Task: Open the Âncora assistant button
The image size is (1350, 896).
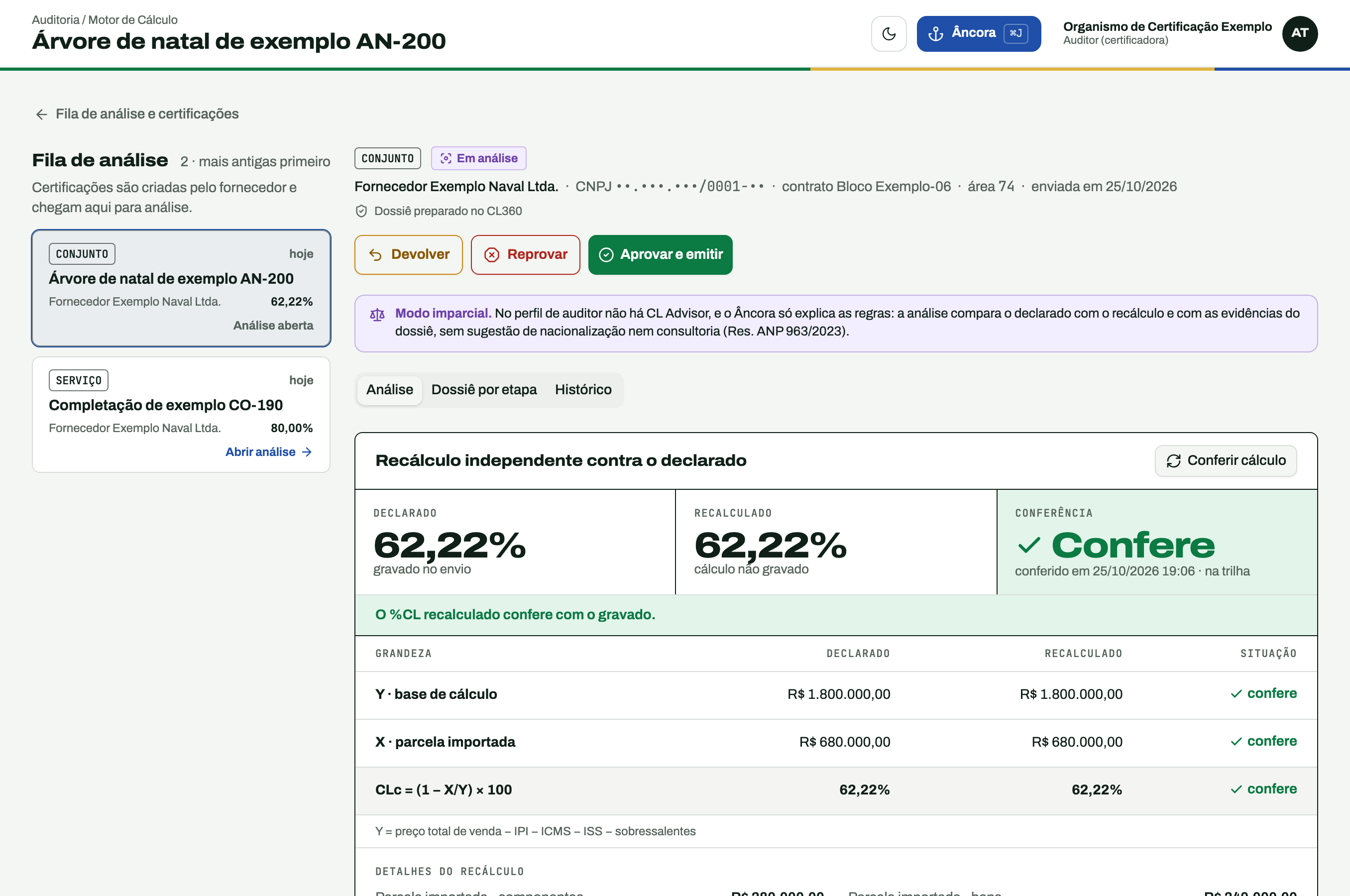Action: tap(978, 34)
